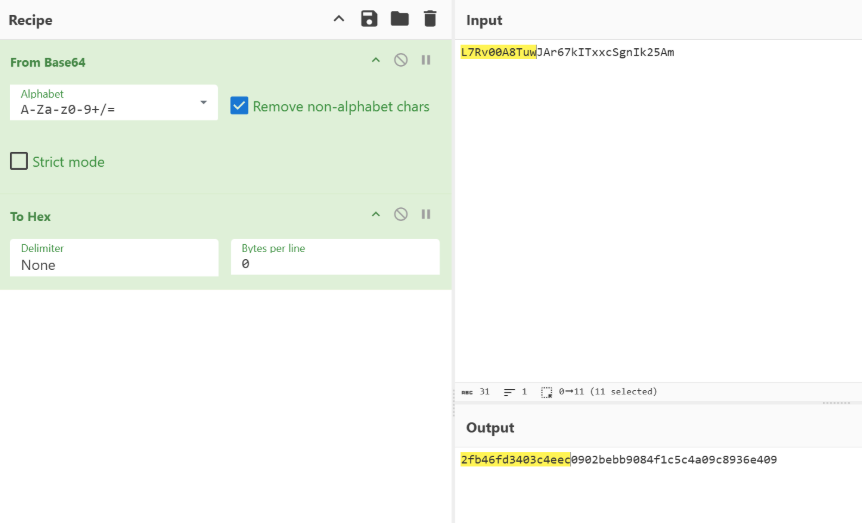Click the Base64 text in the Input pane
Viewport: 862px width, 523px height.
tap(567, 52)
